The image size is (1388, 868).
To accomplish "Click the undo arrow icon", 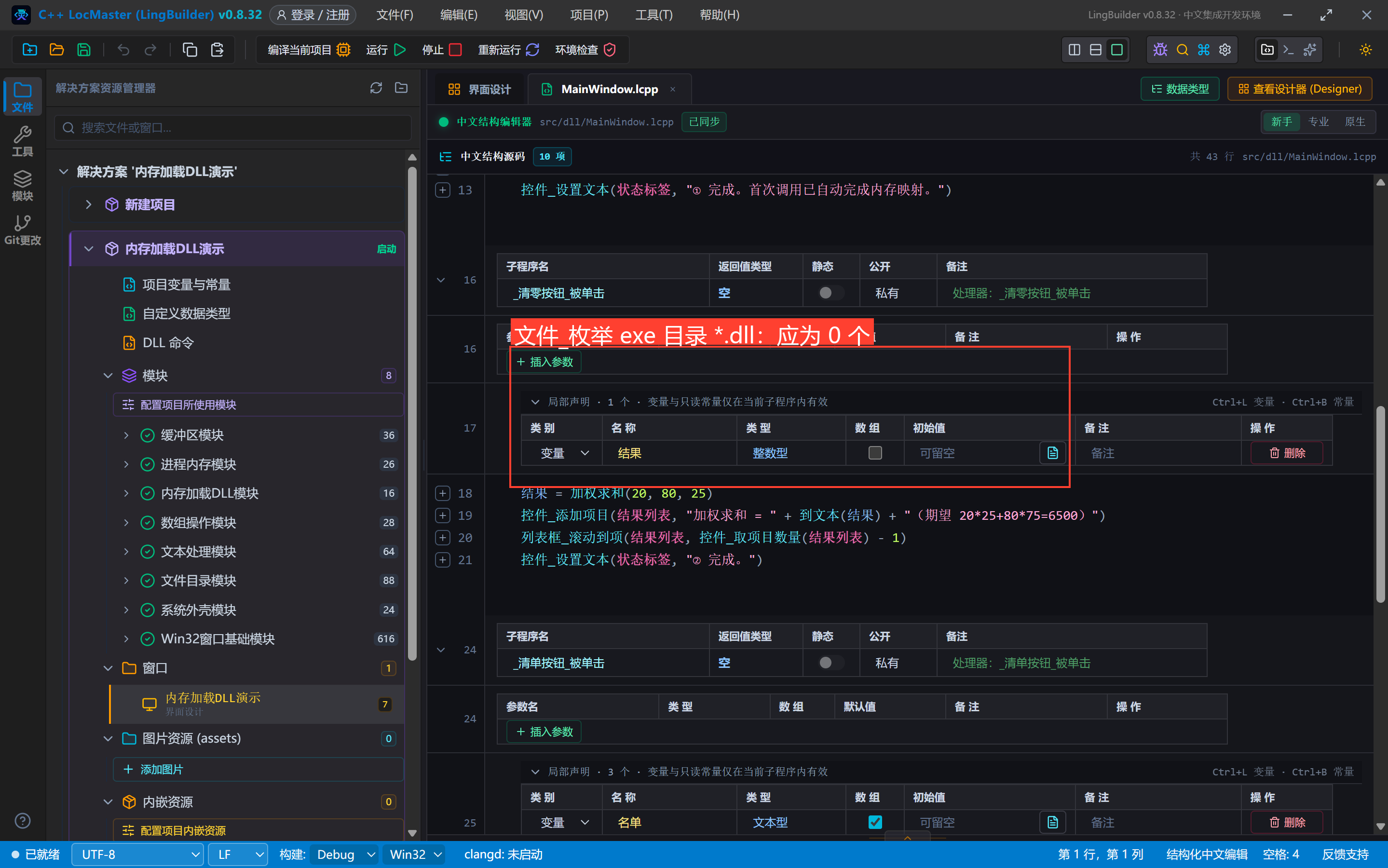I will pyautogui.click(x=123, y=50).
